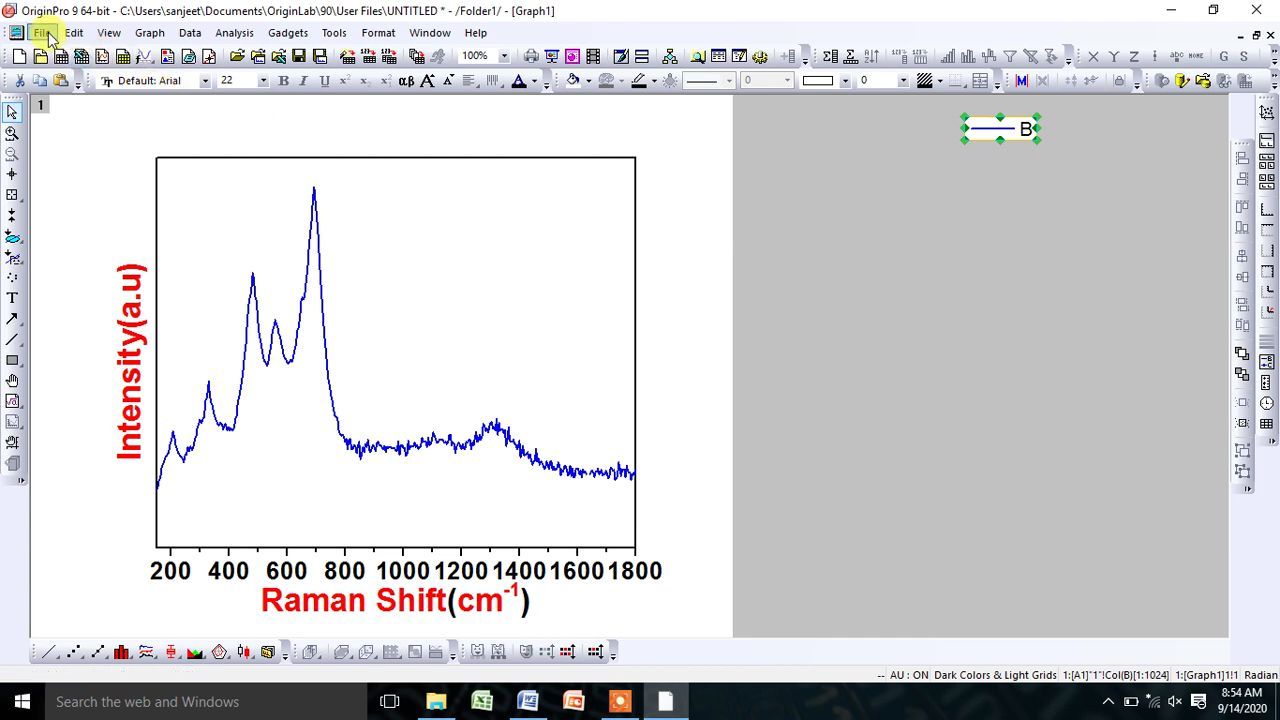This screenshot has width=1280, height=720.
Task: Click the New Project icon
Action: 19,56
